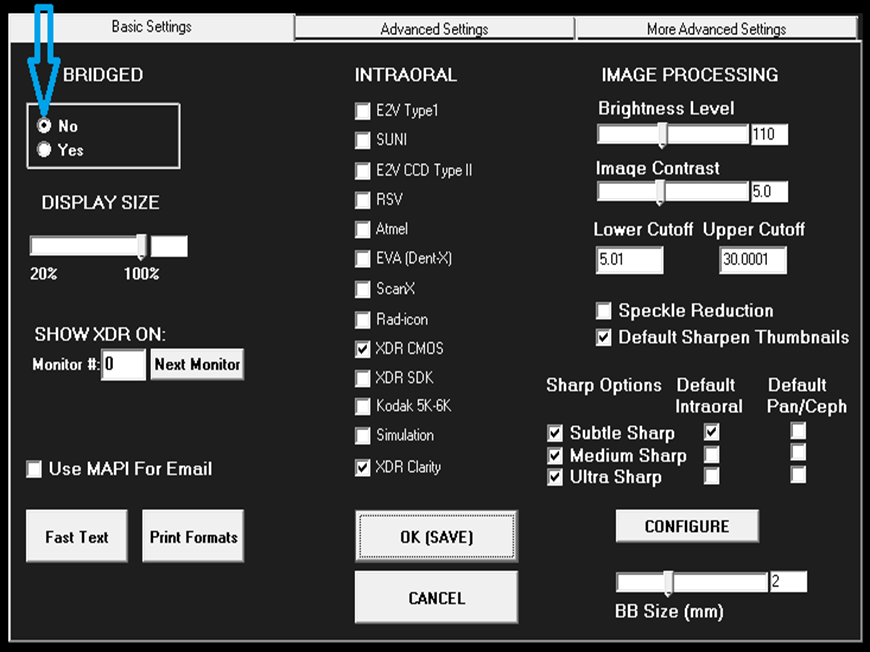
Task: Open Print Formats
Action: 193,536
